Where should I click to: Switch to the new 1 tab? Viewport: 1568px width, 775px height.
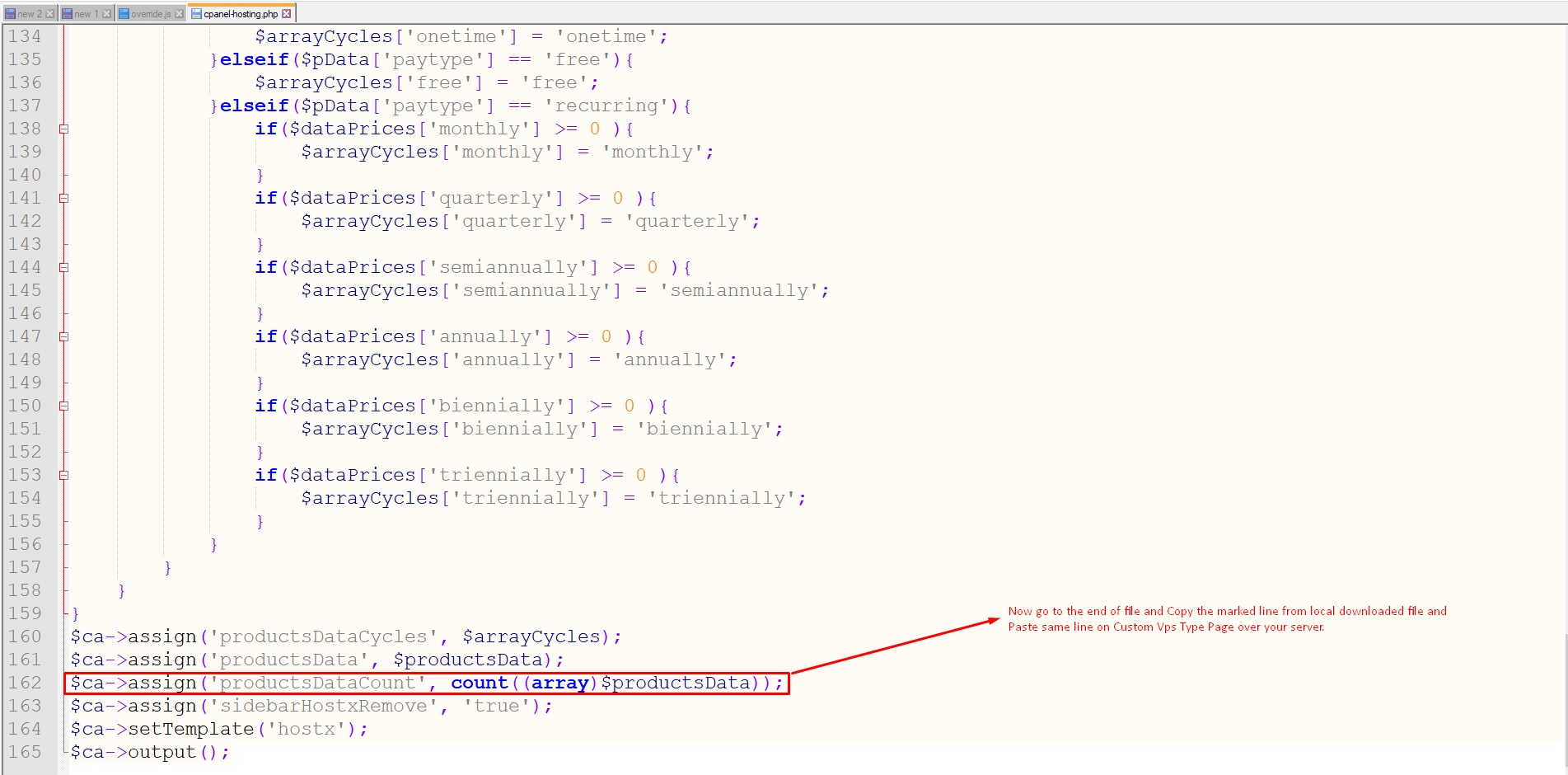coord(86,14)
